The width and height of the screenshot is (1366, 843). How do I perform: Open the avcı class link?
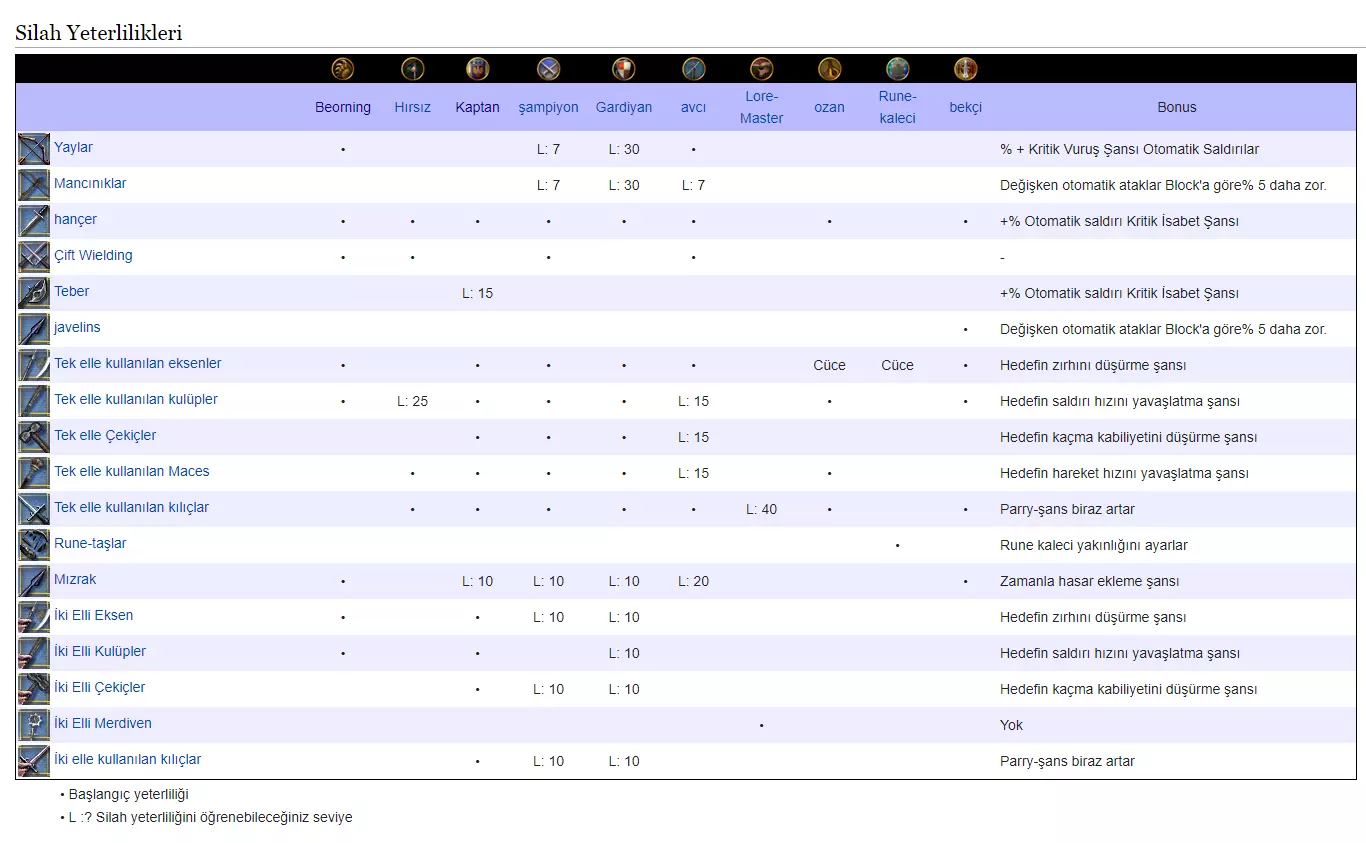pos(694,107)
